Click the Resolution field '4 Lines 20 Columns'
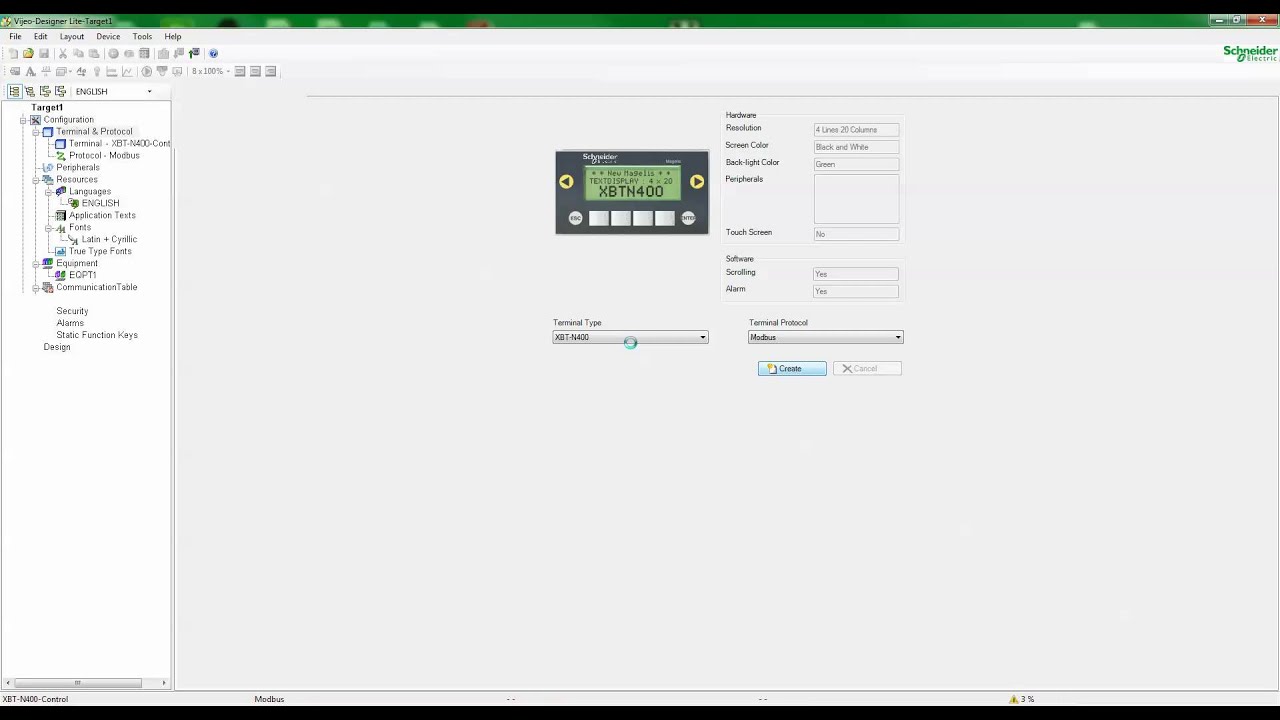This screenshot has width=1280, height=720. pos(856,130)
